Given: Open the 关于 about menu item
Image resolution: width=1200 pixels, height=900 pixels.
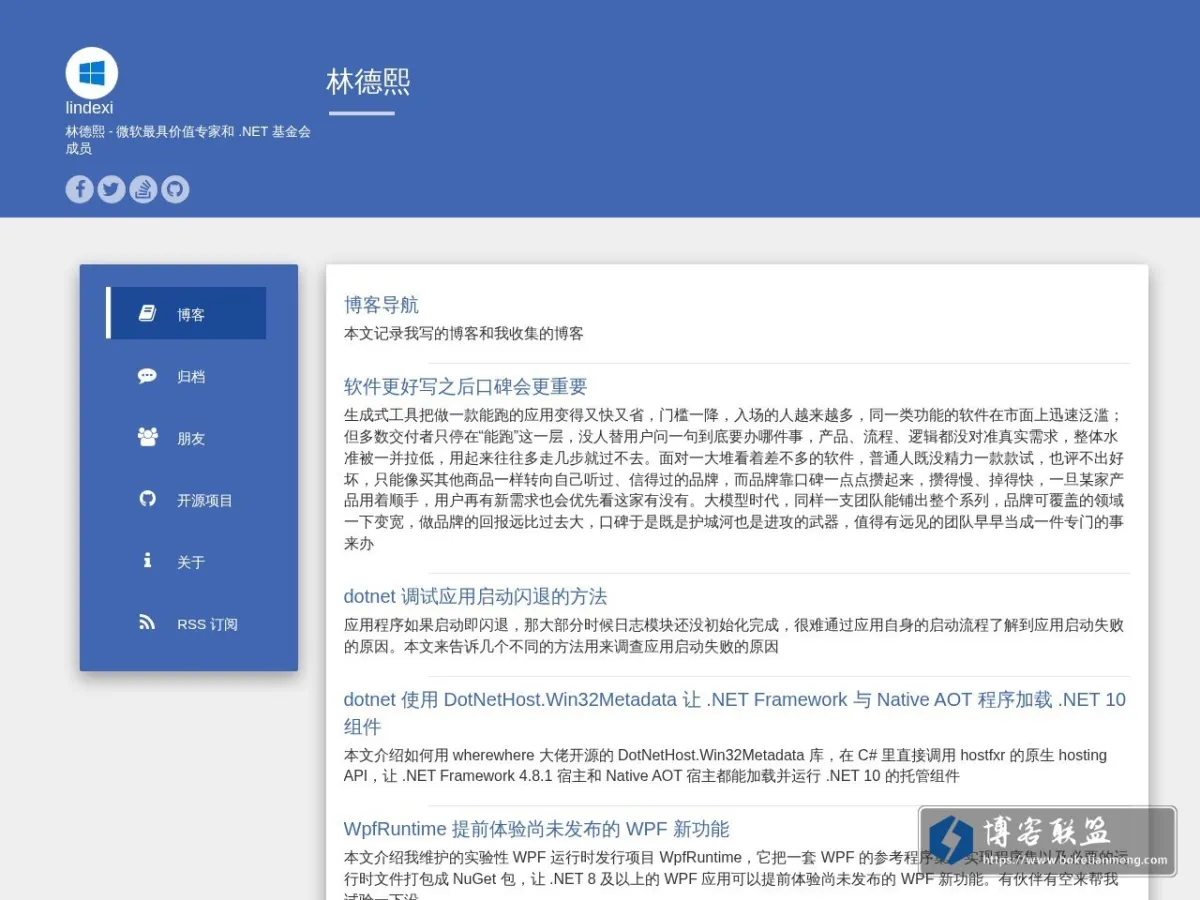Looking at the screenshot, I should click(186, 562).
